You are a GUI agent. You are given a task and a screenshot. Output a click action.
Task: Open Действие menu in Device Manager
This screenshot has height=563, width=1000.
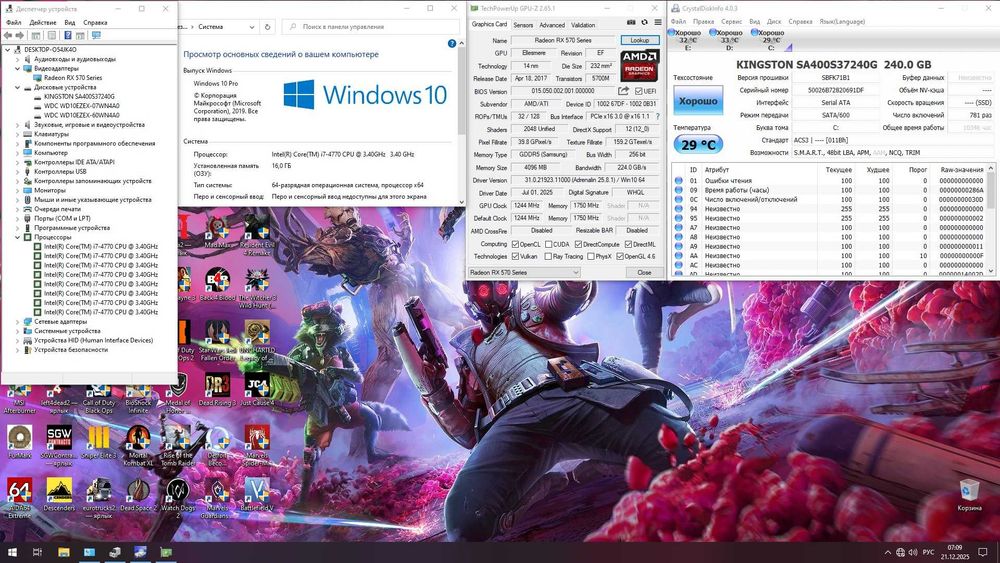[x=43, y=22]
